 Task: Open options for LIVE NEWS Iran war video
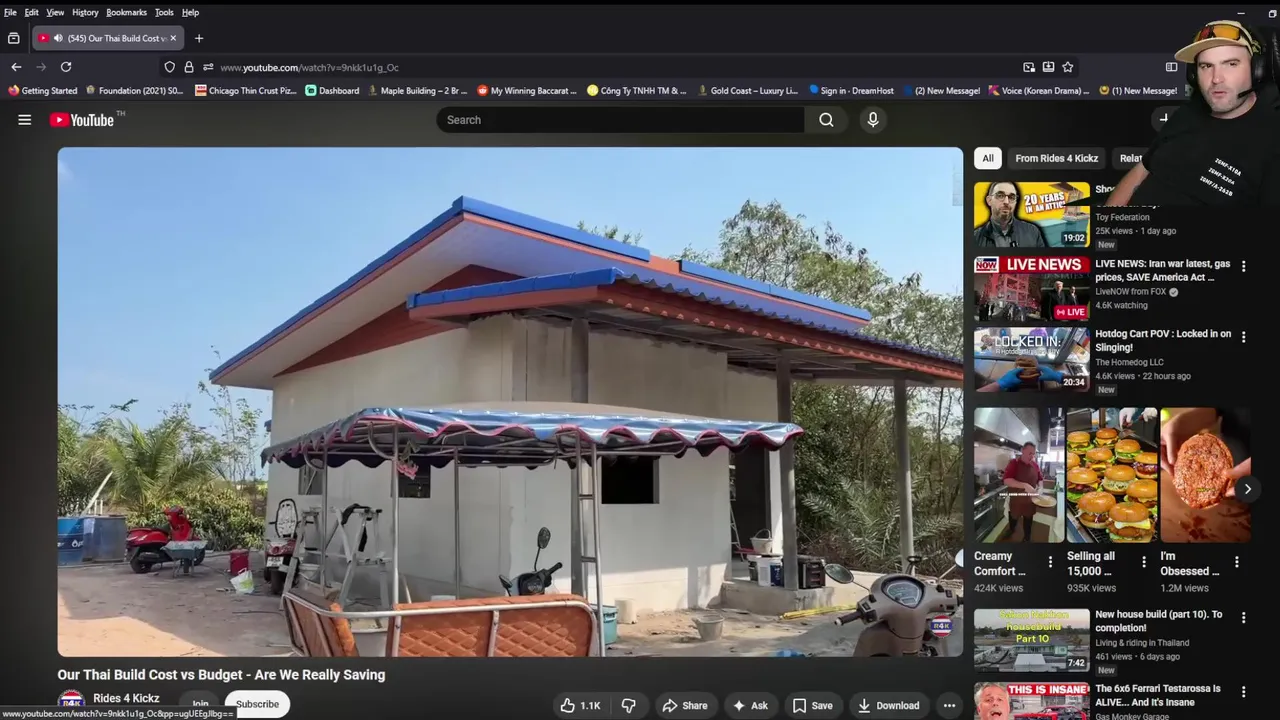(x=1243, y=267)
